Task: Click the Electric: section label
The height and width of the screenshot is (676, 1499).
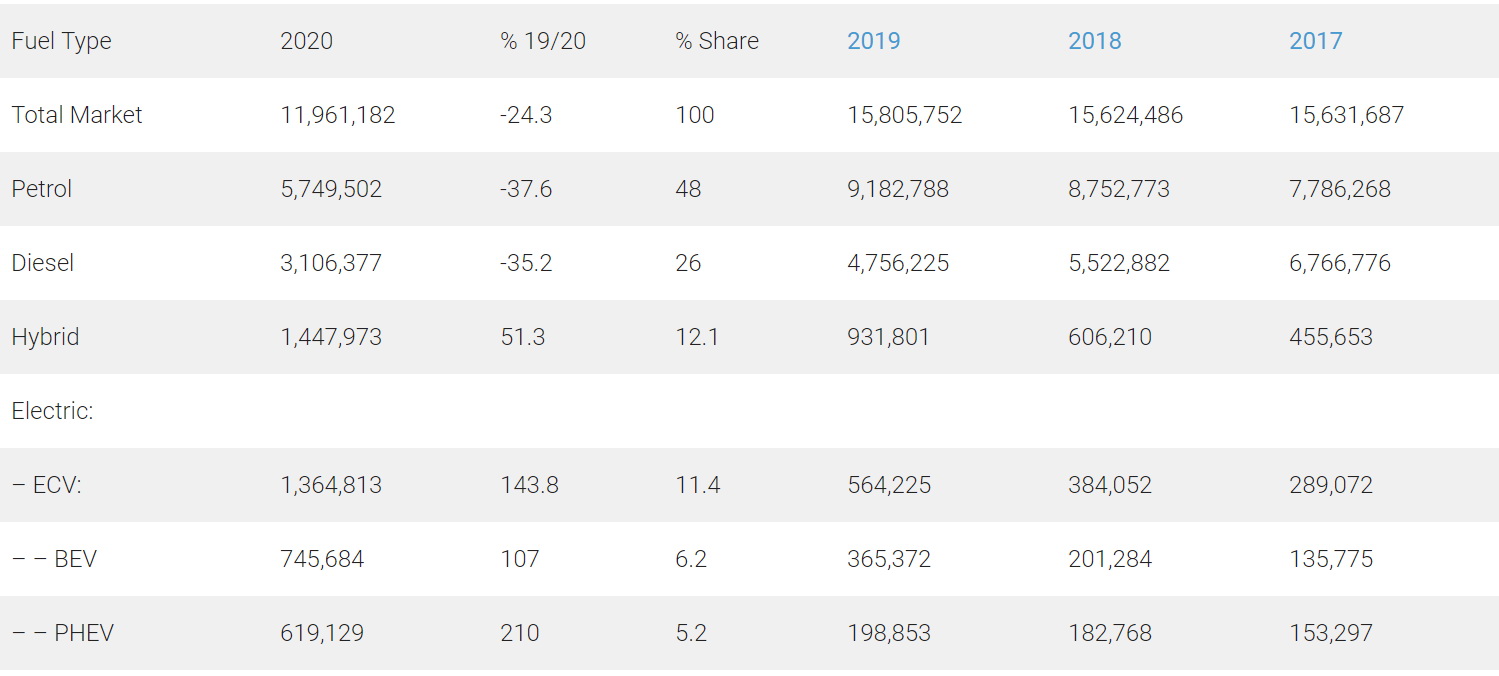Action: [52, 411]
